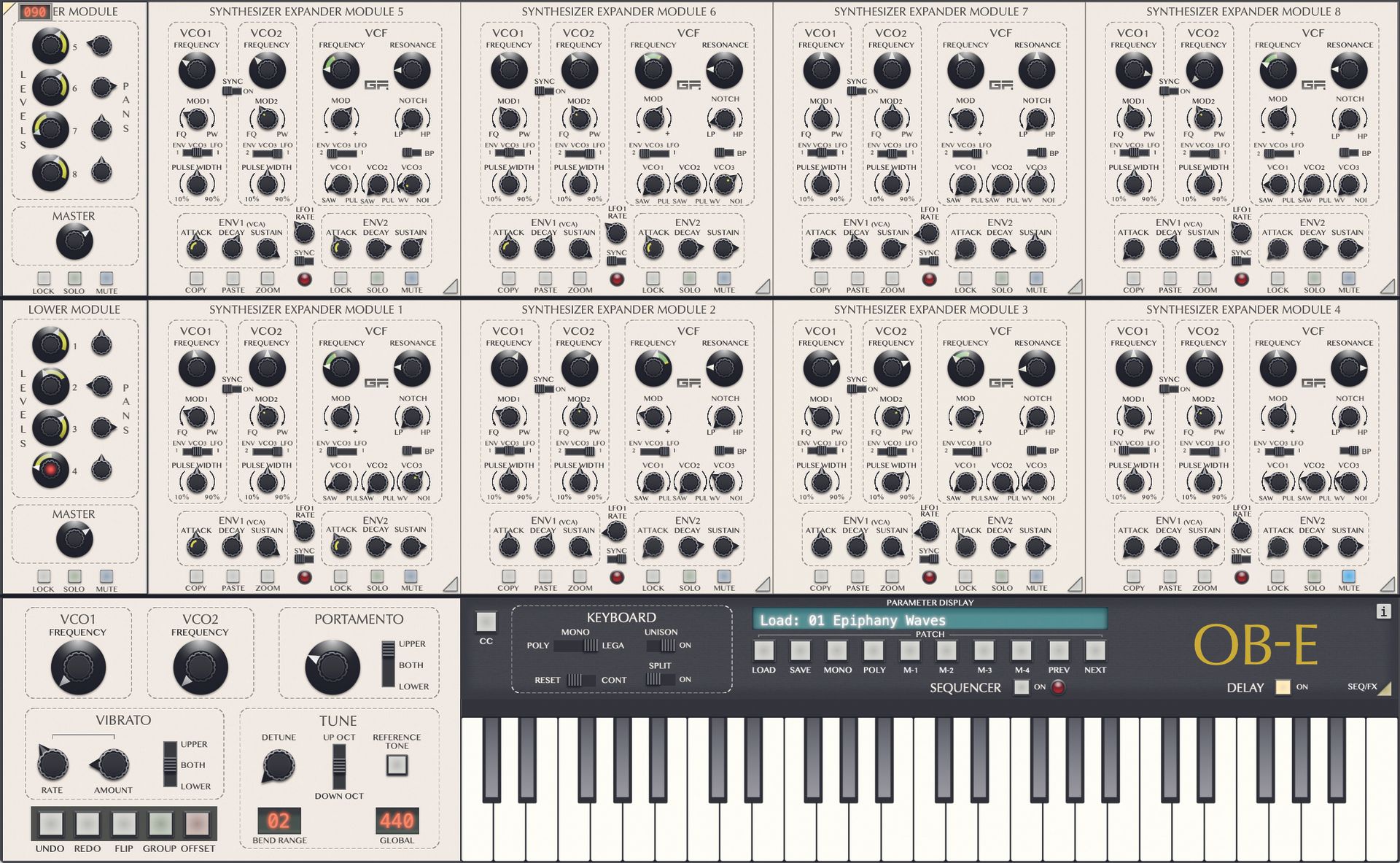
Task: Select the M-1 patch slot
Action: 911,650
